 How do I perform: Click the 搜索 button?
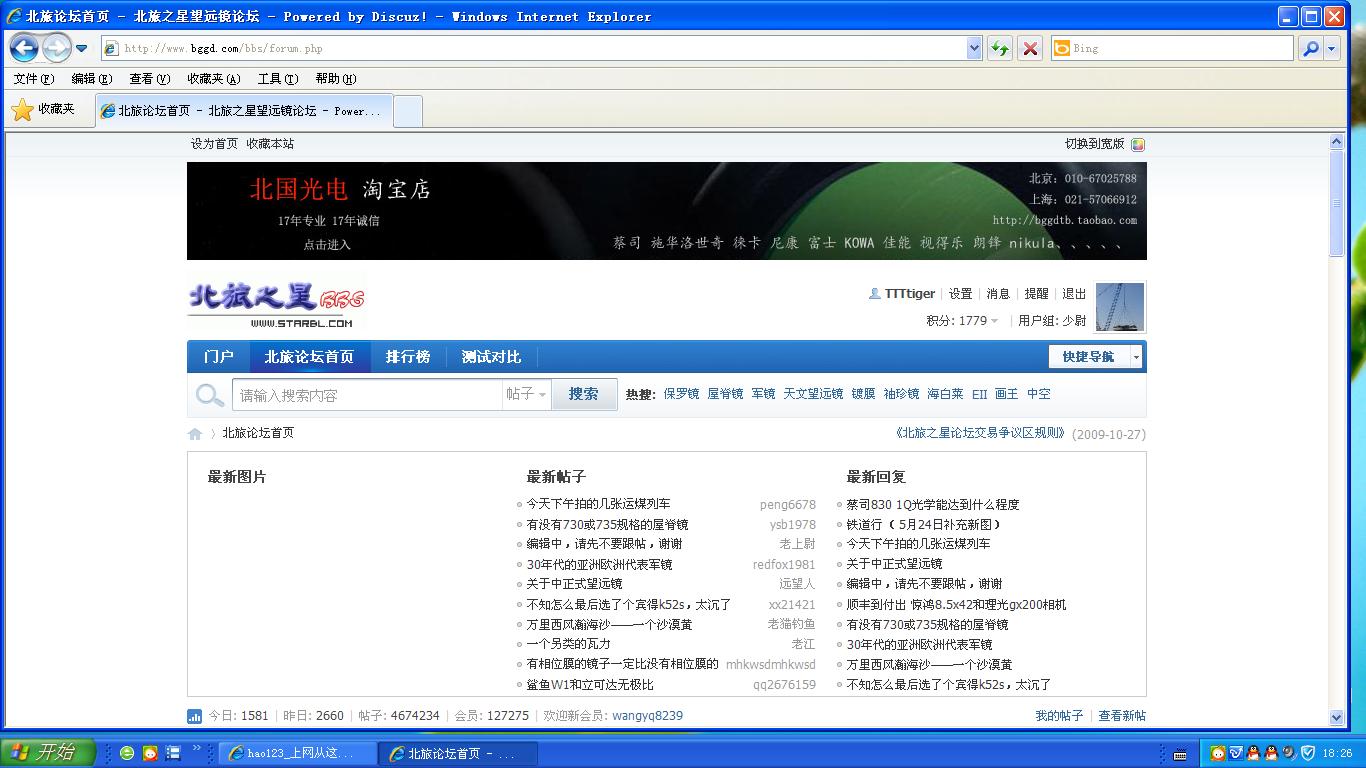[x=584, y=394]
